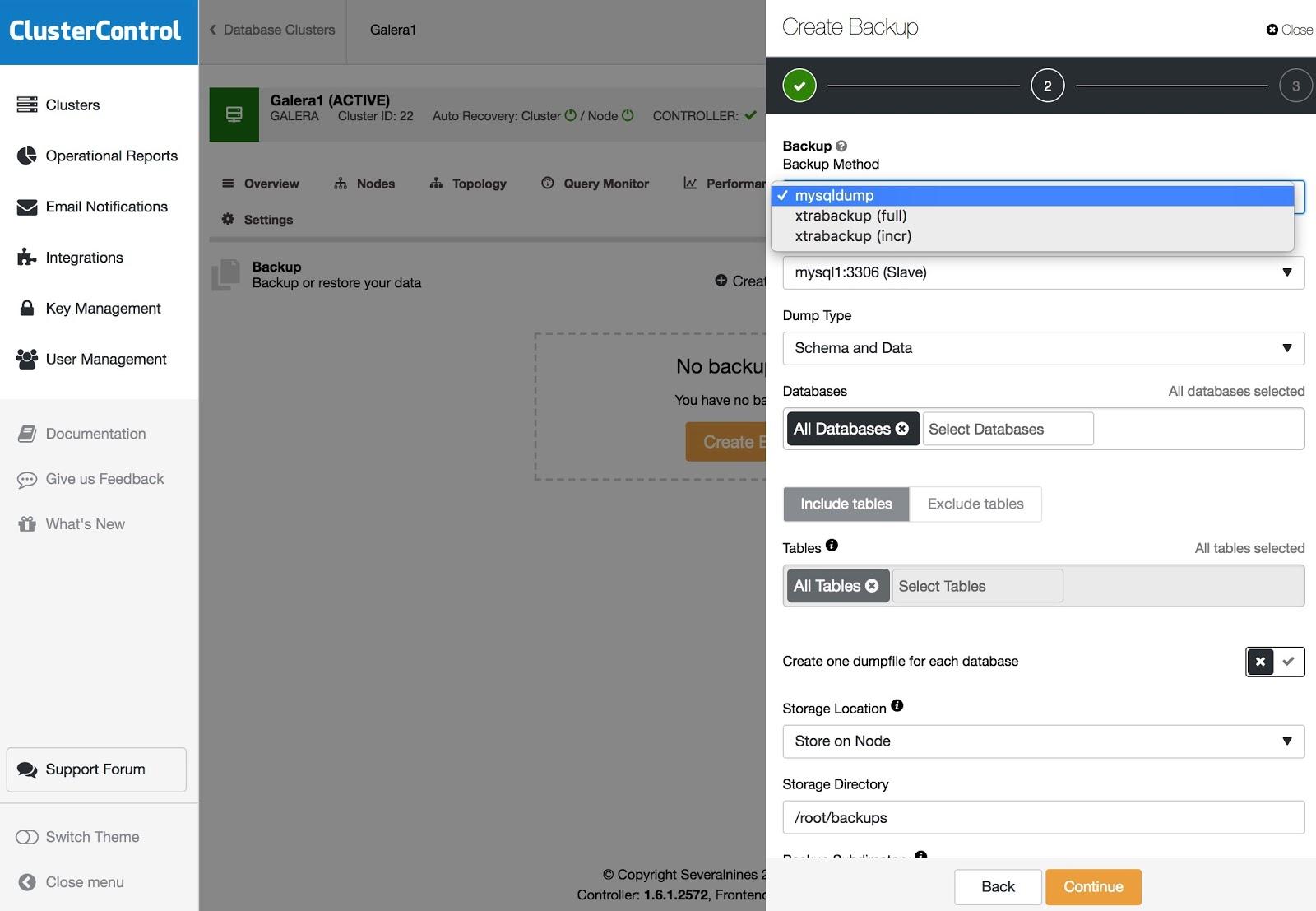This screenshot has height=911, width=1316.
Task: Open the mysql1:3306 (Slave) host dropdown
Action: coord(1044,272)
